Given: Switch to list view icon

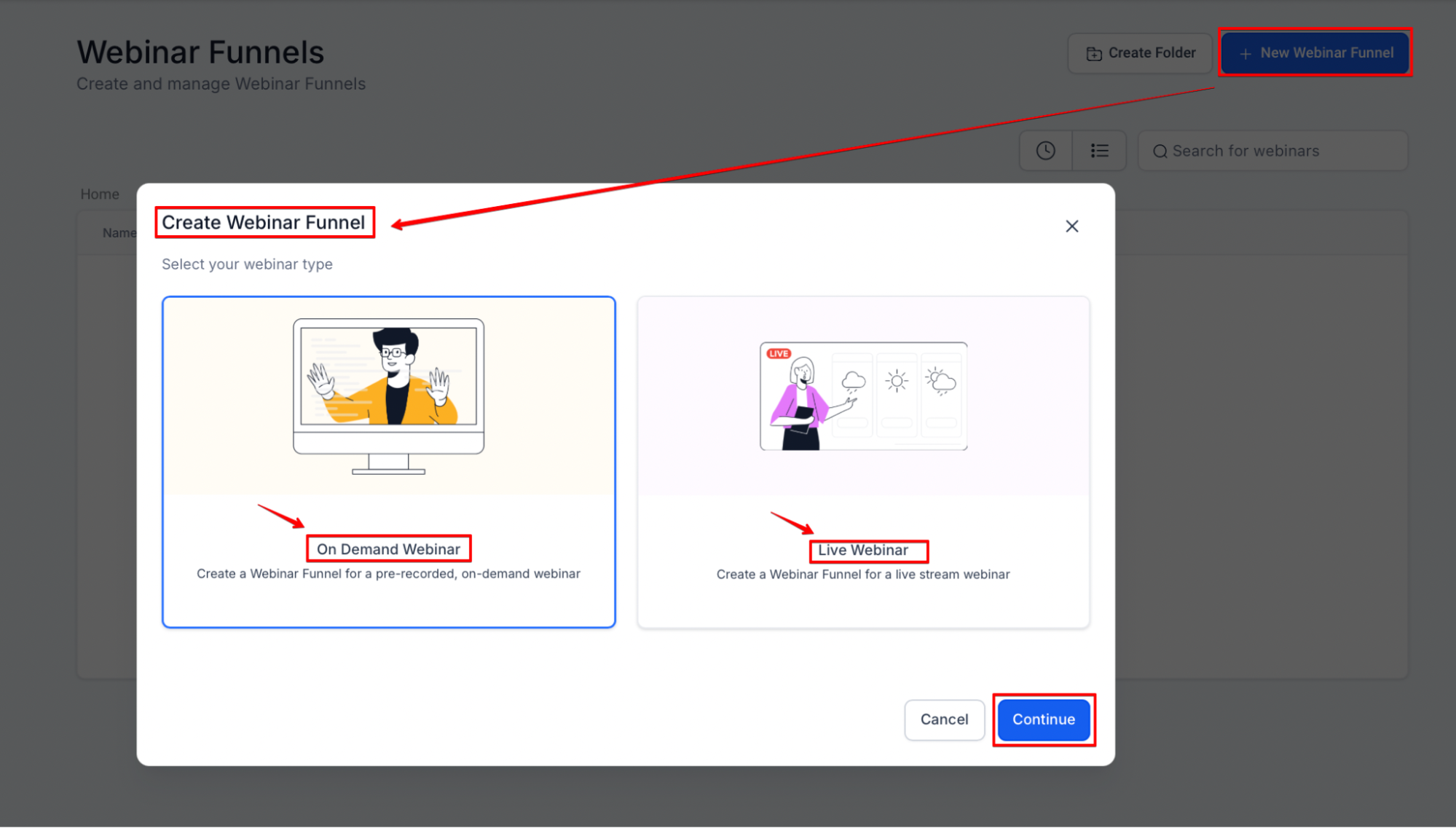Looking at the screenshot, I should tap(1099, 151).
